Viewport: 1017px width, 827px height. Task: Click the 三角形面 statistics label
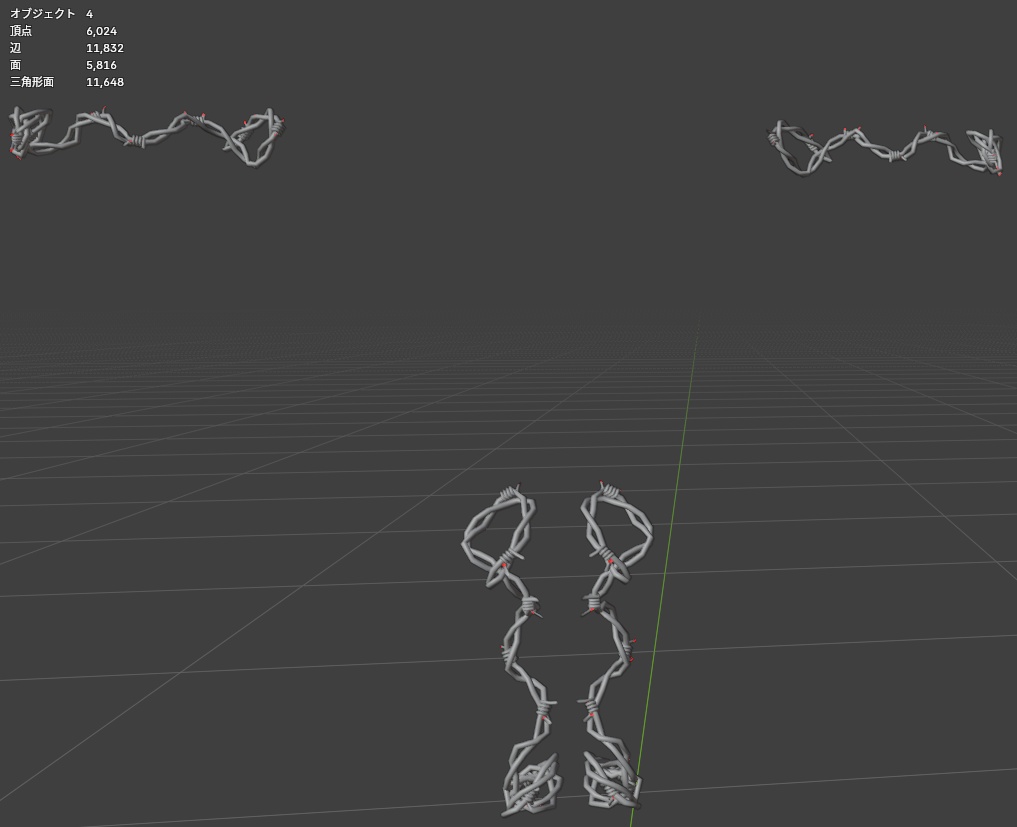[32, 82]
